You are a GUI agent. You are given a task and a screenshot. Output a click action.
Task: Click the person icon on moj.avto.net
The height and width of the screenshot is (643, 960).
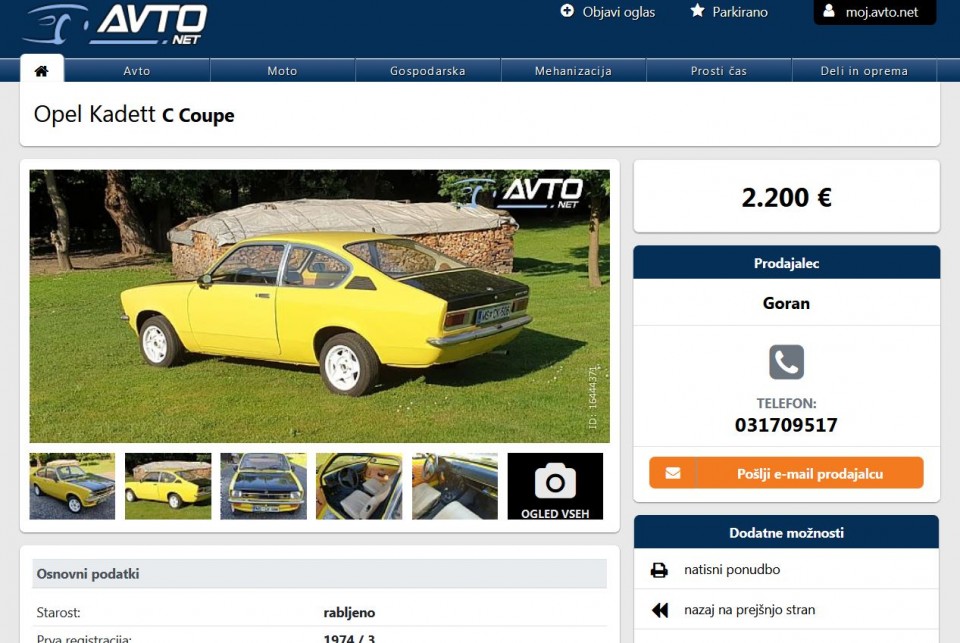[x=828, y=12]
